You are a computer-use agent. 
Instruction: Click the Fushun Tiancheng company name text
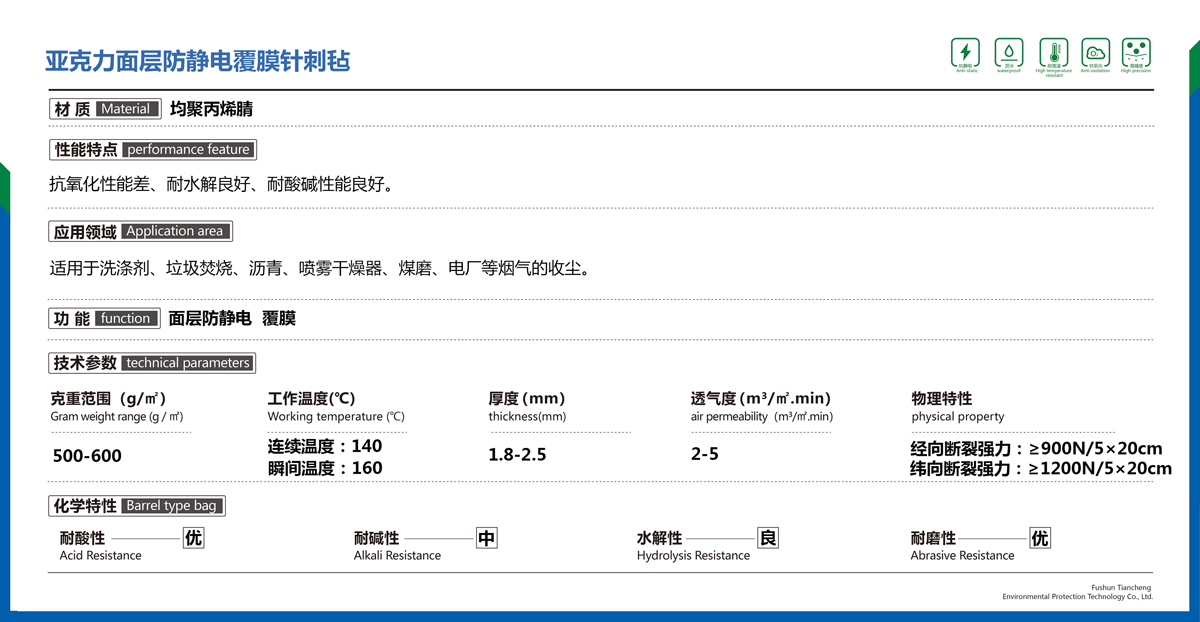click(1121, 587)
